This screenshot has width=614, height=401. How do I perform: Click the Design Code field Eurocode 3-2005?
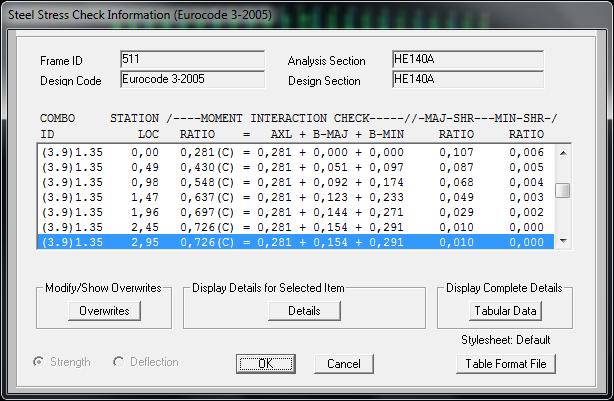192,79
